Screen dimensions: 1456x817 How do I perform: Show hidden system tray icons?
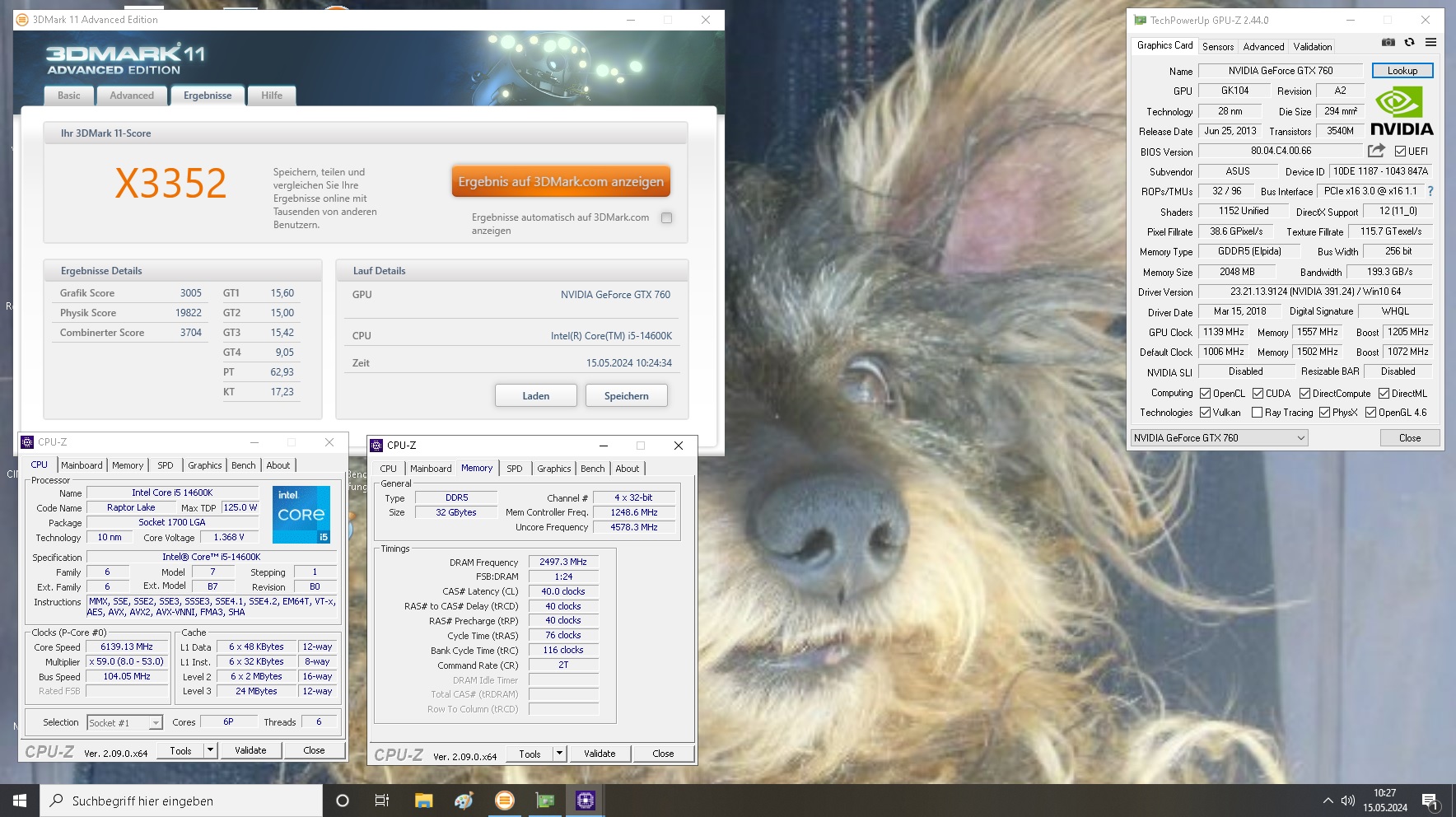click(1328, 801)
